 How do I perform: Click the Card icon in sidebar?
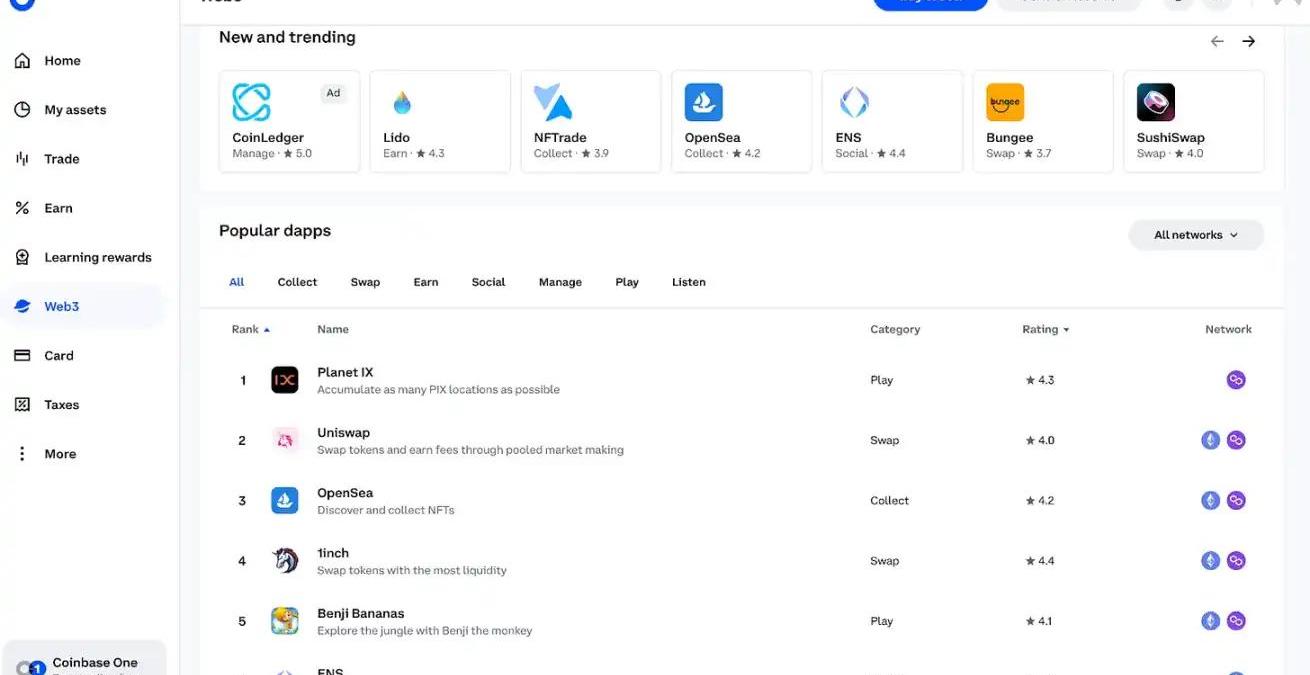[x=22, y=356]
